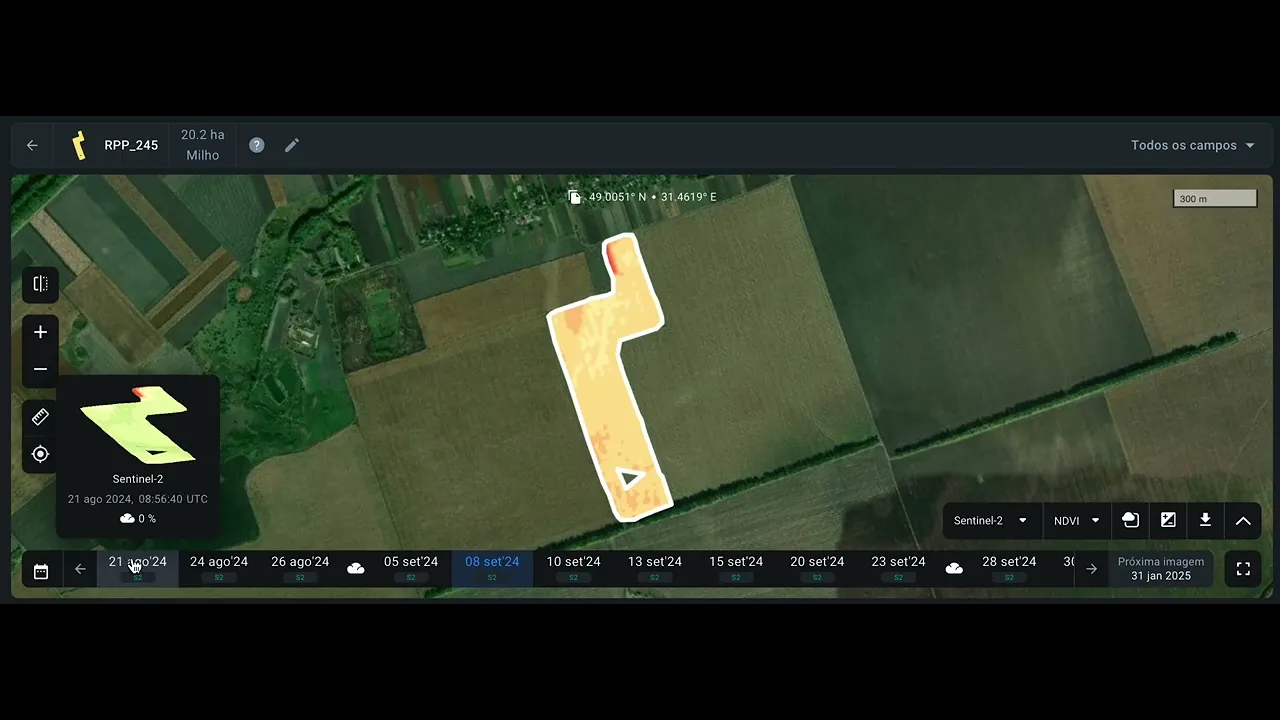Toggle the contrast exposure icon
Screen dimensions: 1280x720
coord(1168,520)
